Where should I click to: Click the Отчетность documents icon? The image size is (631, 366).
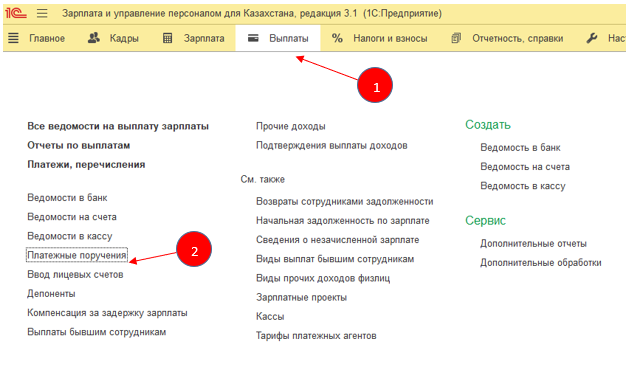[x=456, y=38]
